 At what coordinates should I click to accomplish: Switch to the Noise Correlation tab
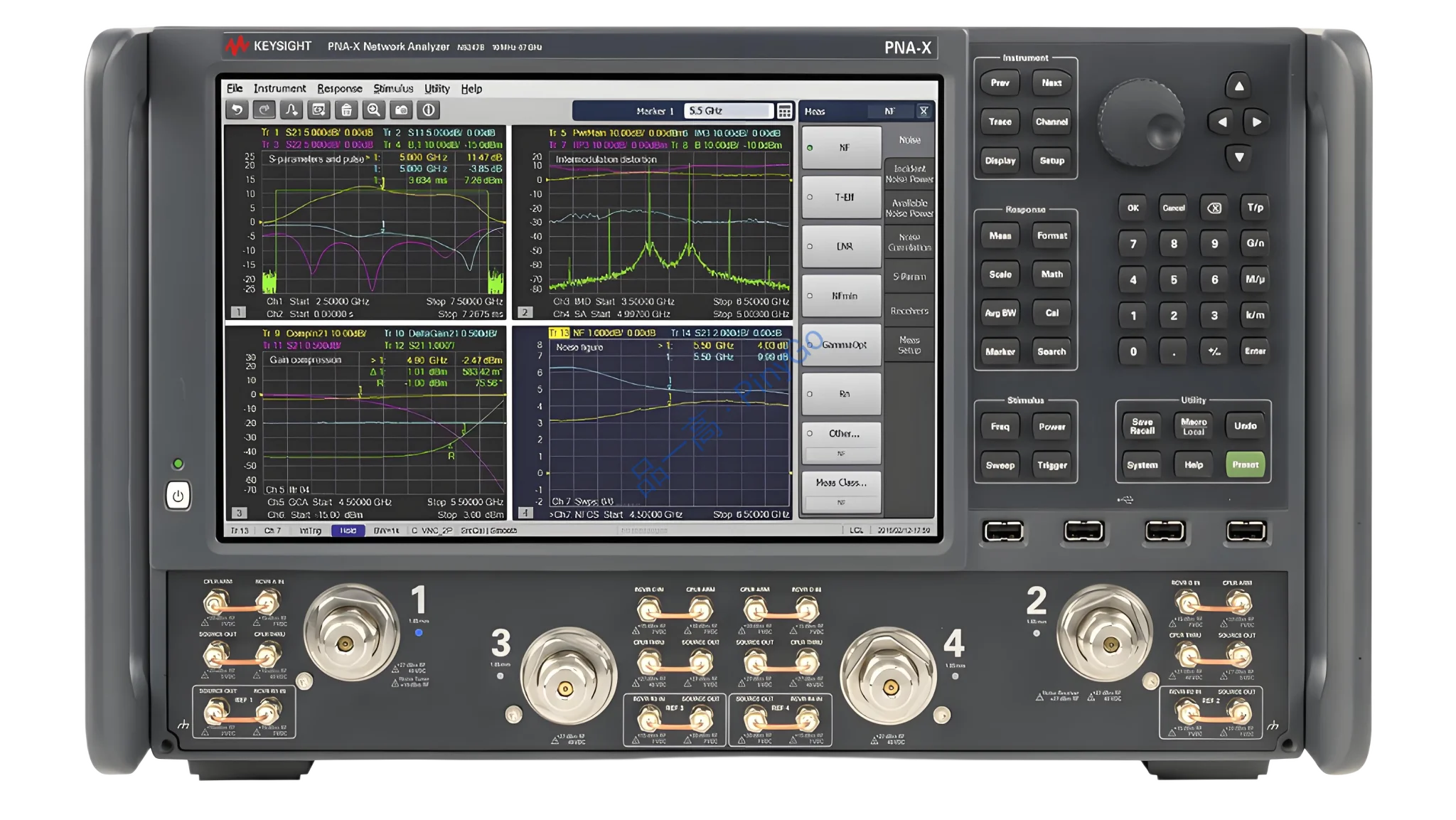(x=909, y=243)
